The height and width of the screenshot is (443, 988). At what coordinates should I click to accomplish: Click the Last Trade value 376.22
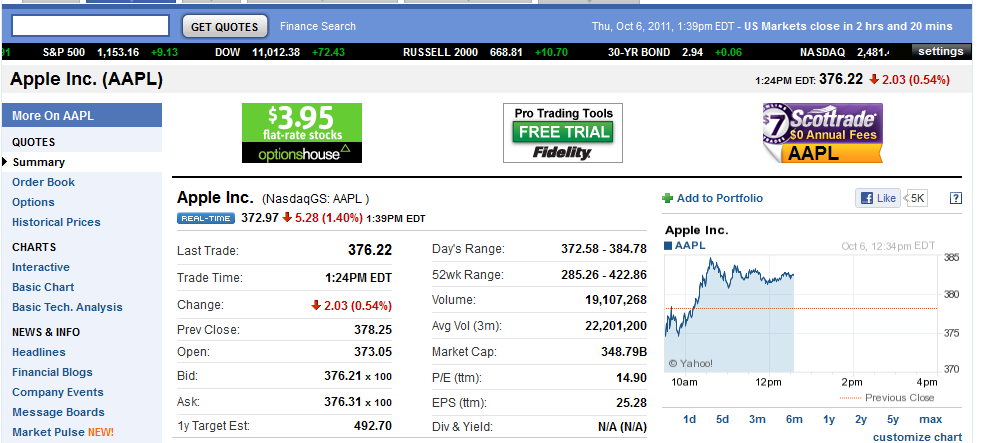click(x=370, y=250)
